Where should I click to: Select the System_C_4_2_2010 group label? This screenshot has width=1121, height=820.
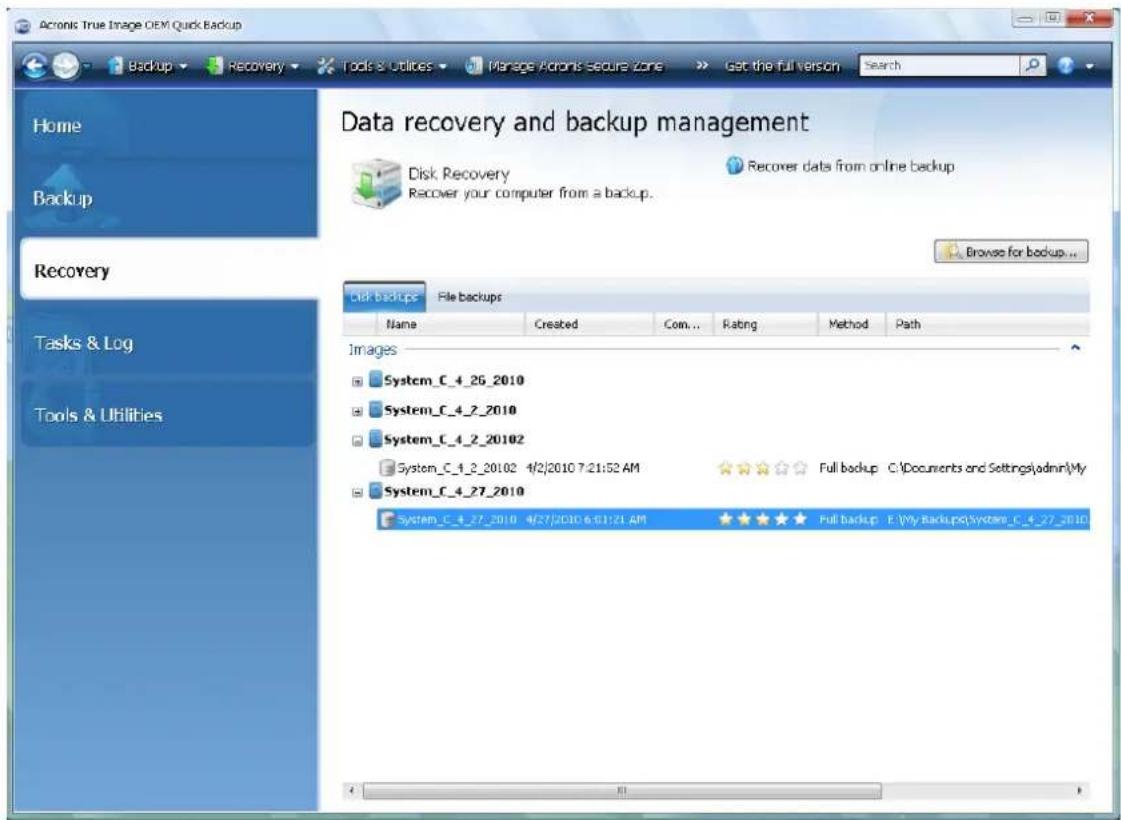coord(450,410)
